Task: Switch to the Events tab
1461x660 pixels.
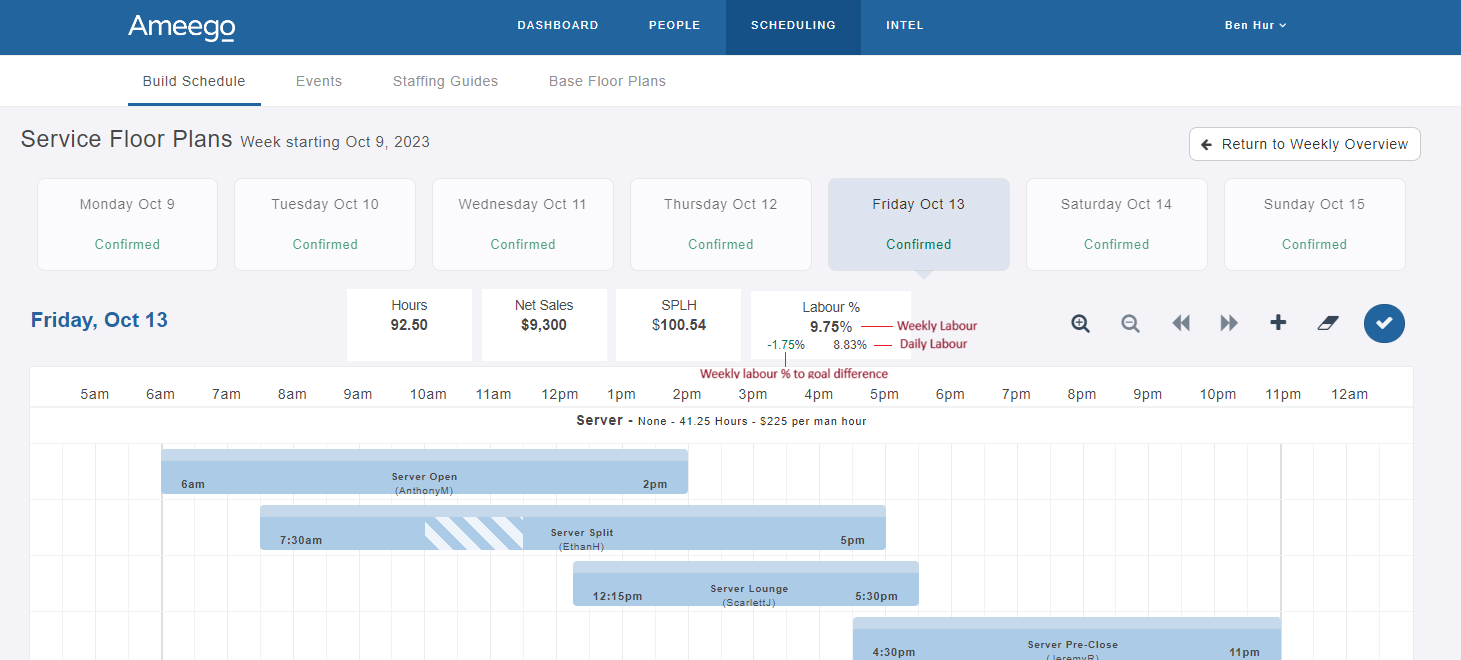Action: point(319,81)
